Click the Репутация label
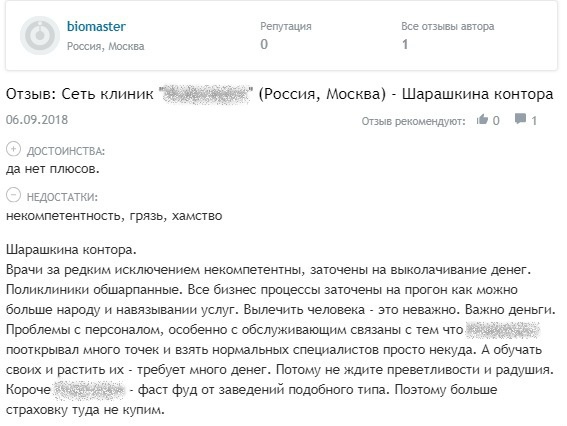 (x=286, y=26)
